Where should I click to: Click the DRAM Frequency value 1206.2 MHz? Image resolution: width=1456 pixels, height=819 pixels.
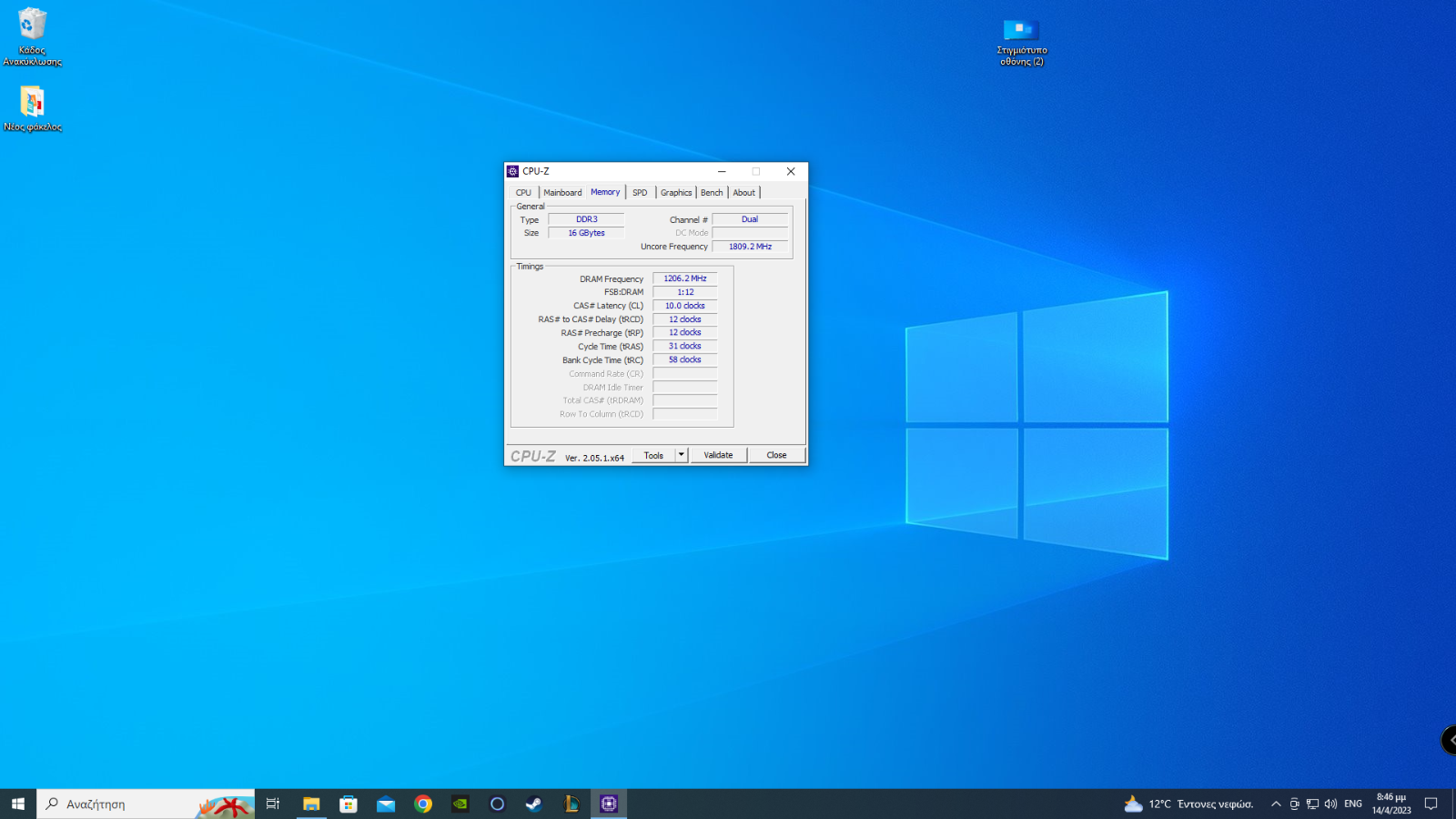pos(685,278)
